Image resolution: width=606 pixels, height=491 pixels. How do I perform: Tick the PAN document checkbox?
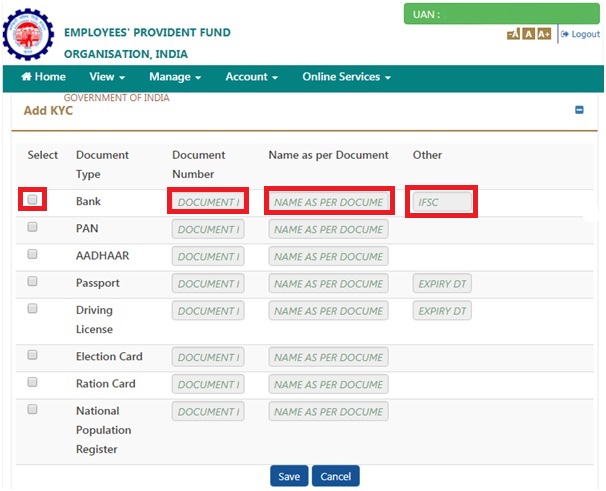(x=32, y=227)
